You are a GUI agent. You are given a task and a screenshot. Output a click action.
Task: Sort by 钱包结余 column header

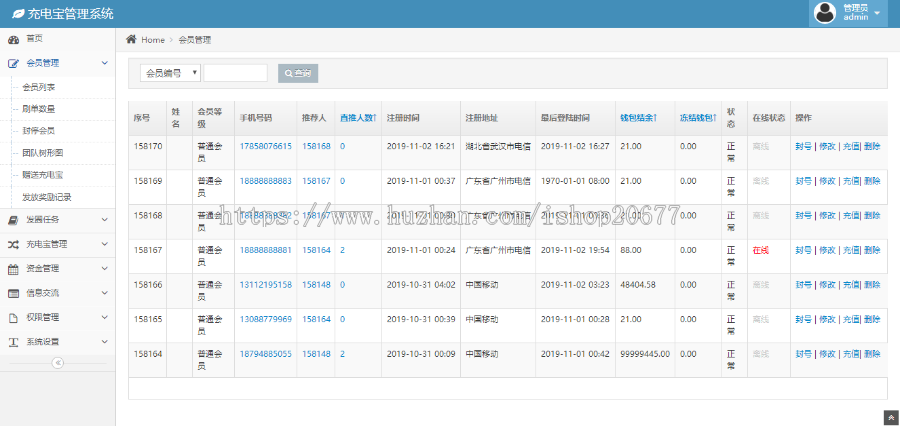pyautogui.click(x=639, y=118)
